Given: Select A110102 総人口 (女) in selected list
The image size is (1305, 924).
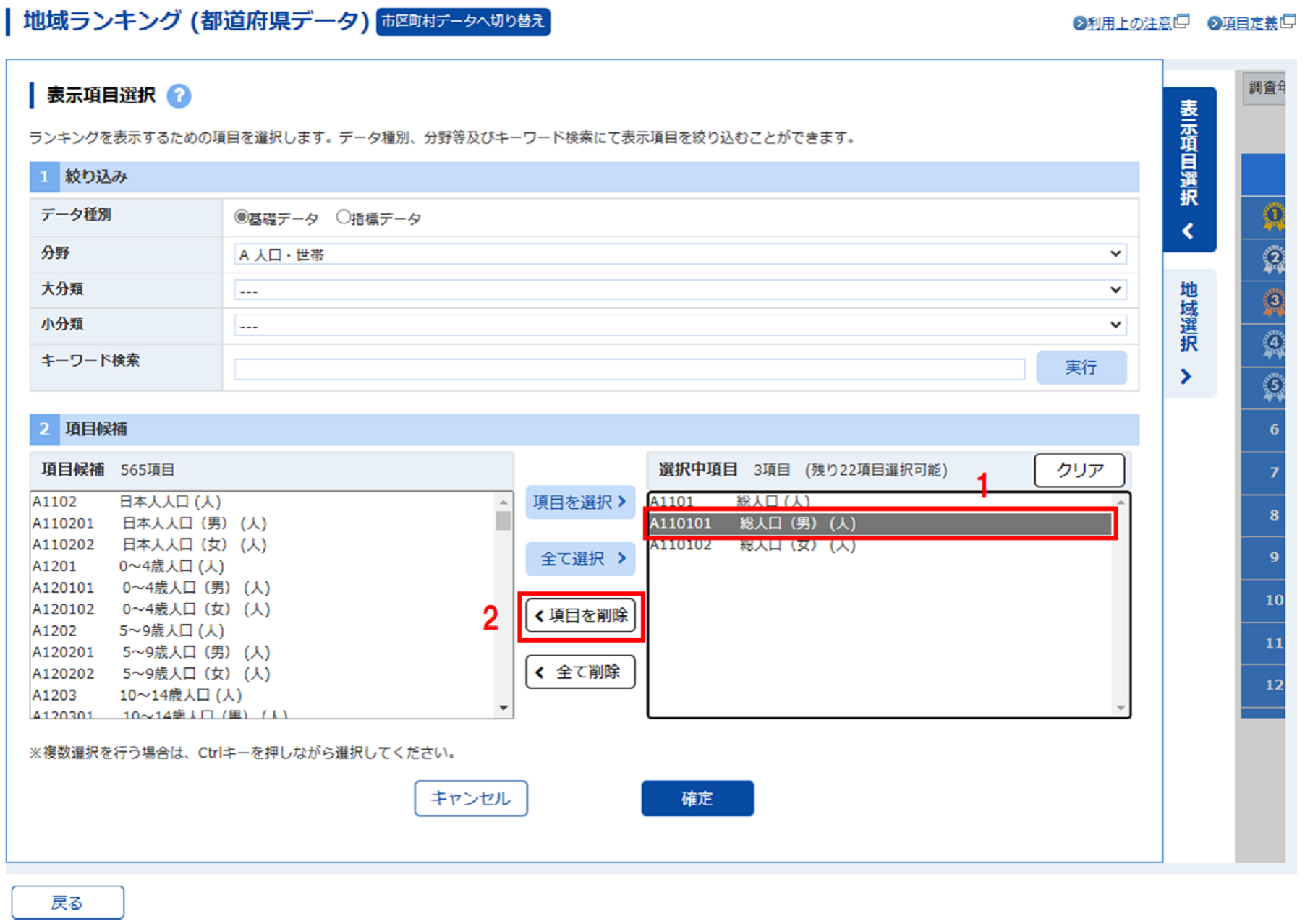Looking at the screenshot, I should click(x=880, y=545).
